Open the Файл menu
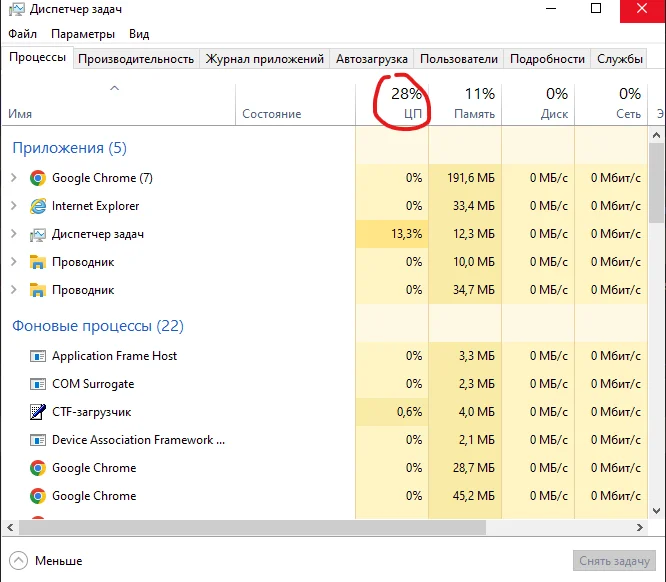This screenshot has height=582, width=666. pos(22,33)
